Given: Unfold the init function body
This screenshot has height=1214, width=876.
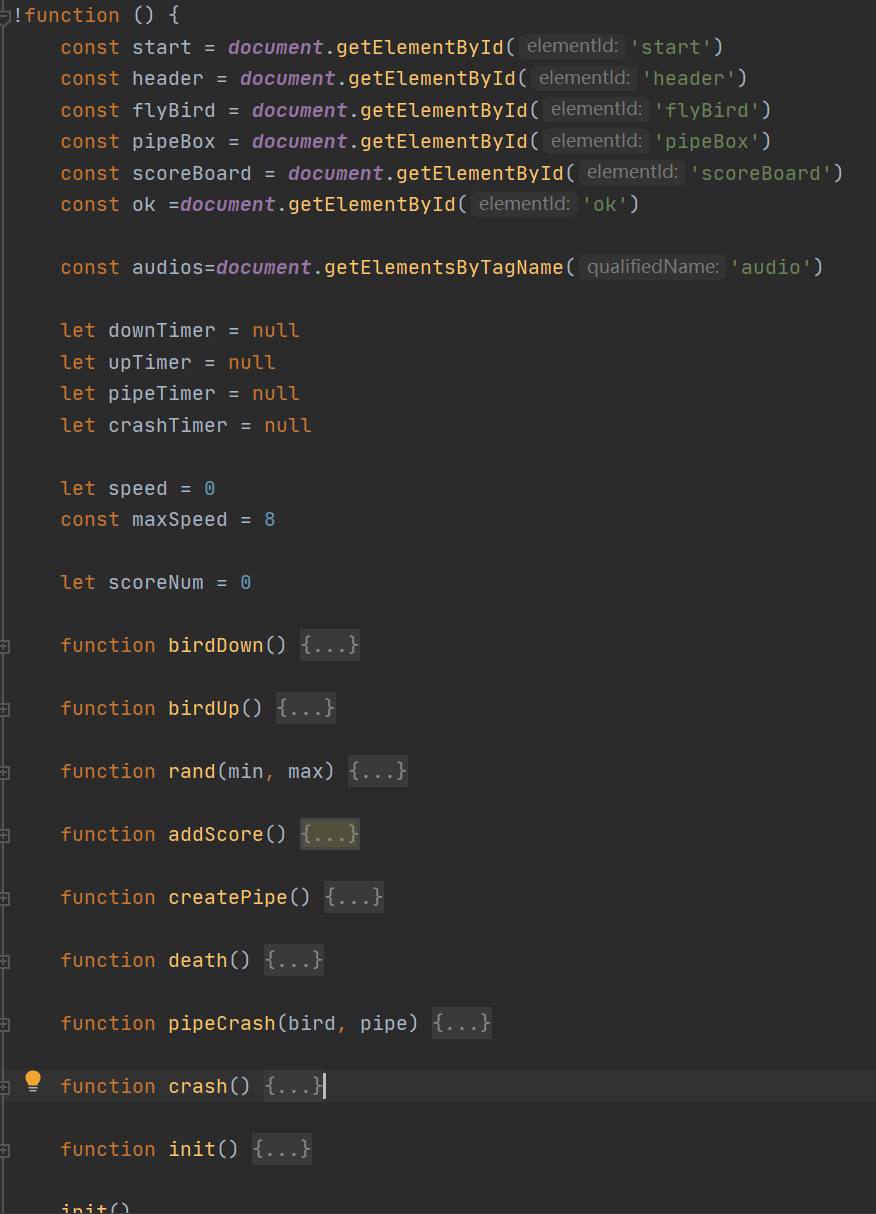Looking at the screenshot, I should (x=282, y=1150).
